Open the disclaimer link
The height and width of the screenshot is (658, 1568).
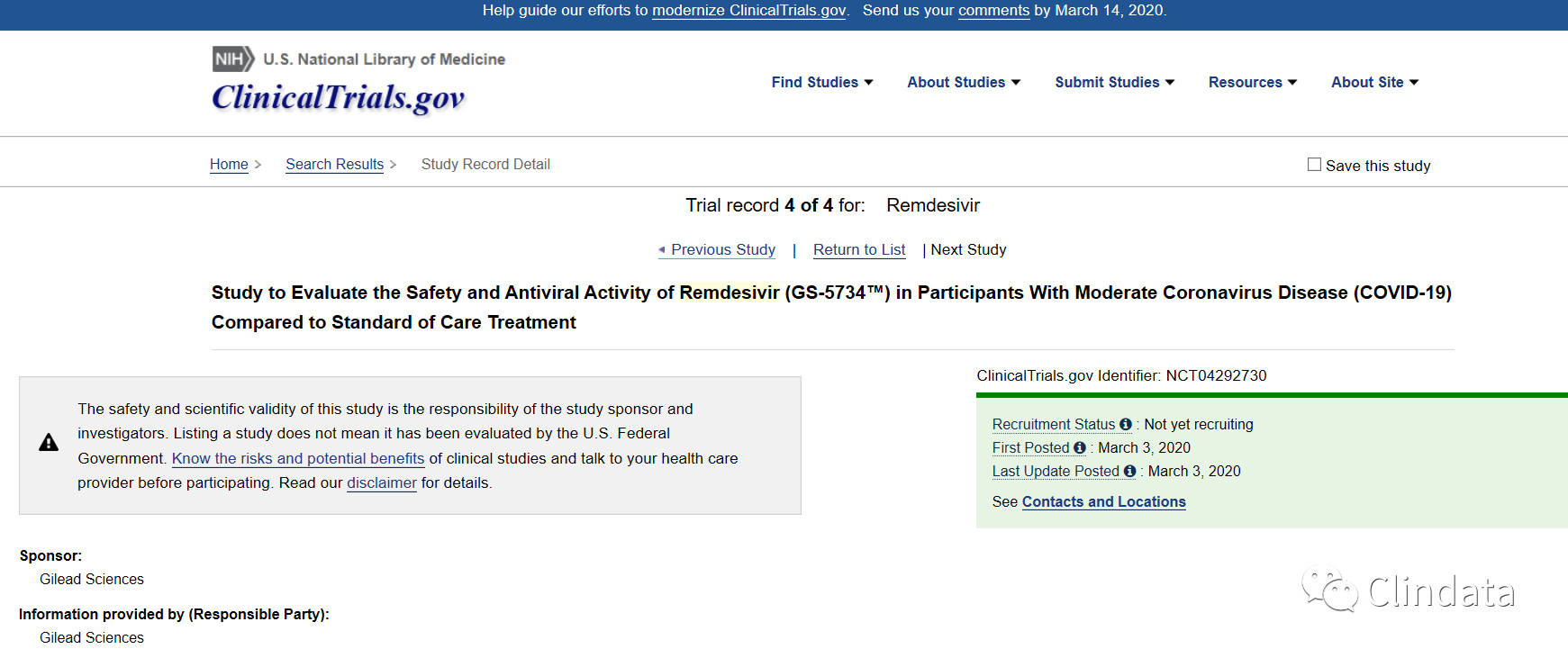382,482
